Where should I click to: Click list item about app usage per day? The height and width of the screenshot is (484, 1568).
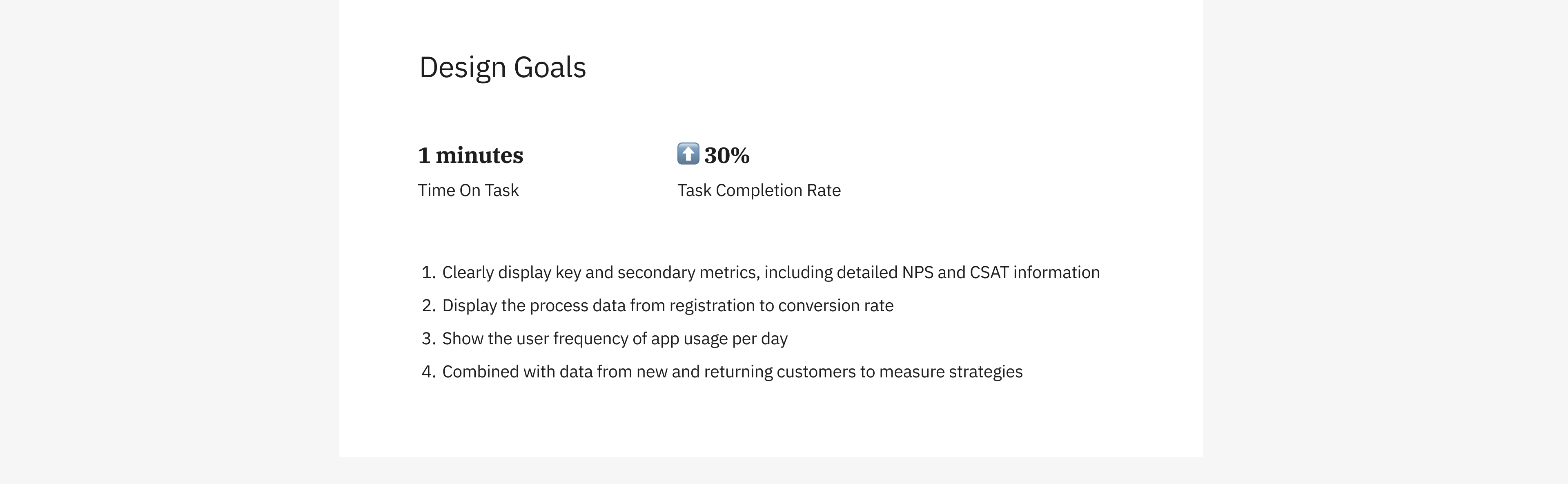point(615,339)
